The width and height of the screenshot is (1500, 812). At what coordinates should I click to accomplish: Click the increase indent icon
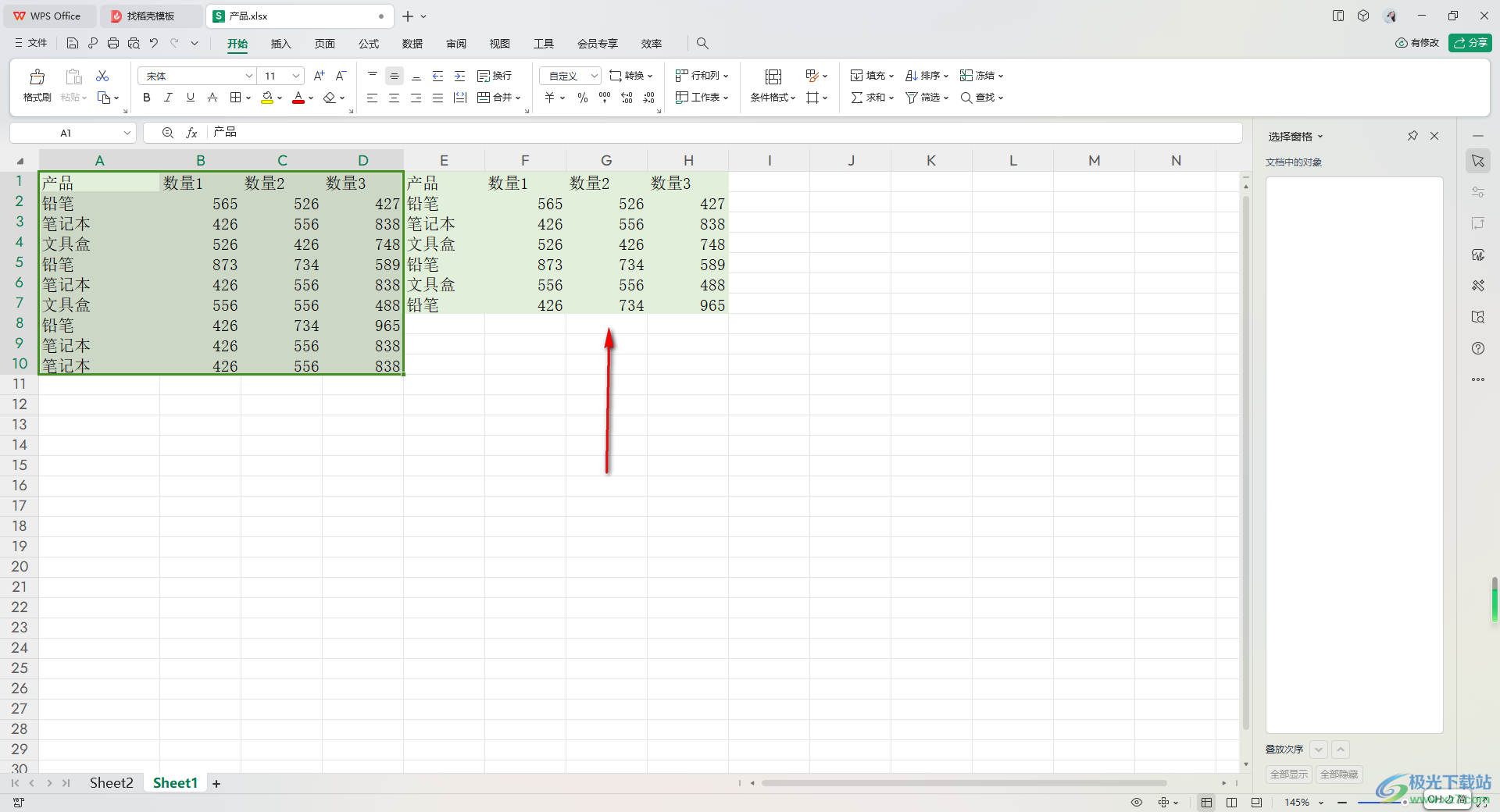click(x=460, y=76)
